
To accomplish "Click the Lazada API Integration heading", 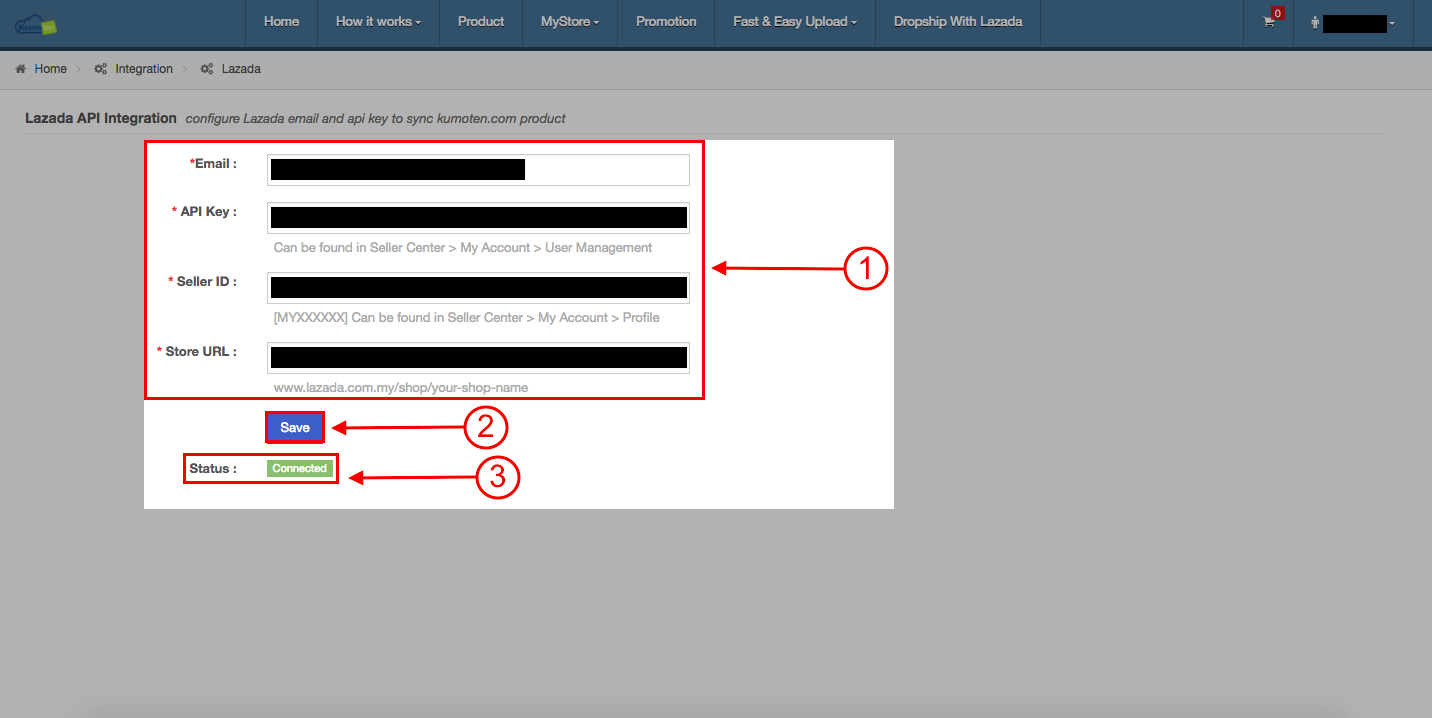I will pyautogui.click(x=101, y=118).
